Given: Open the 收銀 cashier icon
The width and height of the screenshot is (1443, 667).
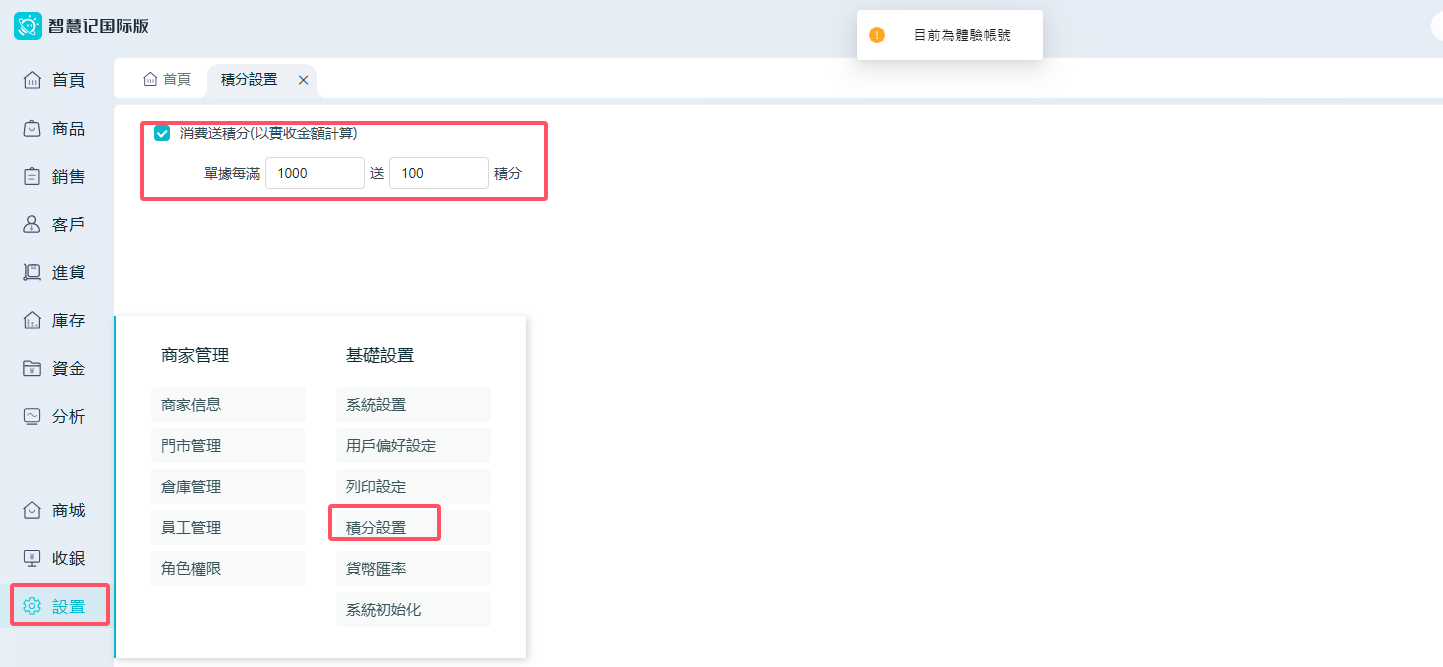Looking at the screenshot, I should (32, 558).
